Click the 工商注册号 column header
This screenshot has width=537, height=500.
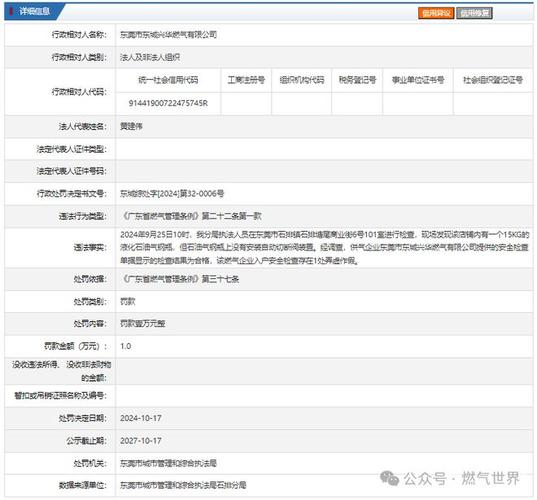[246, 80]
